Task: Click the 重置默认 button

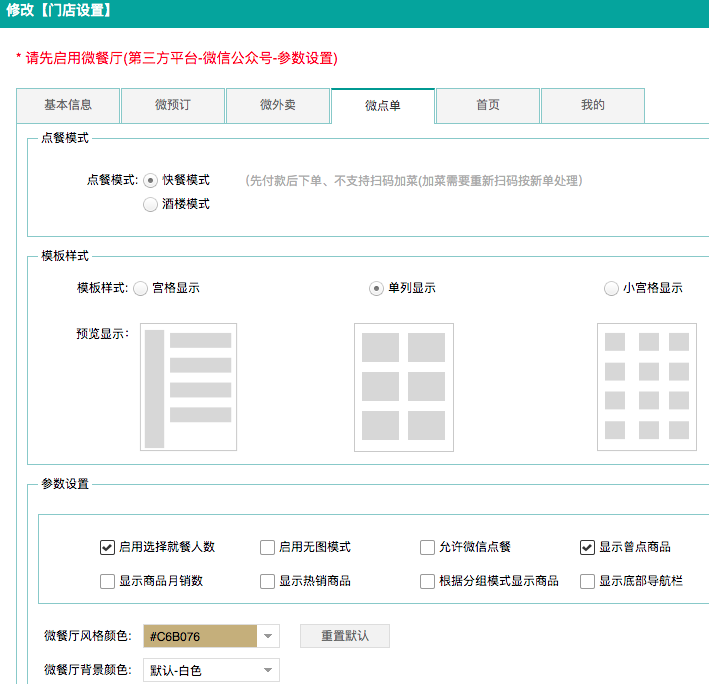Action: (x=345, y=636)
